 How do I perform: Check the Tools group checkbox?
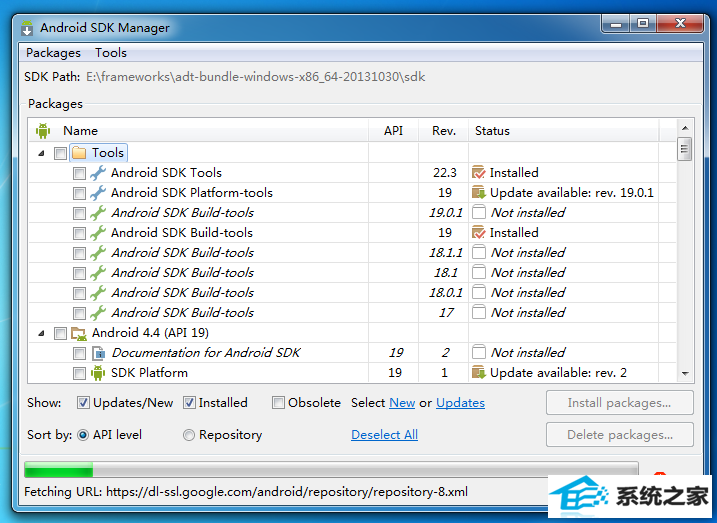(x=60, y=153)
